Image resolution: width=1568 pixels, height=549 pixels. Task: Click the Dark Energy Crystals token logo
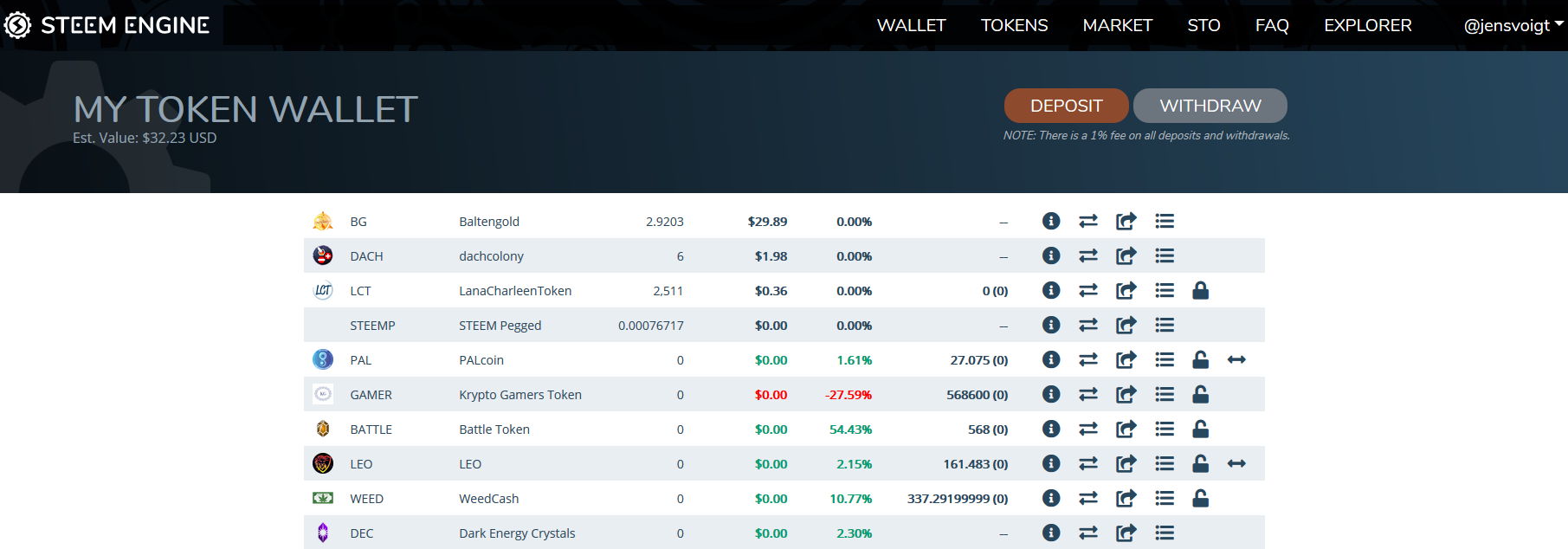(x=323, y=533)
